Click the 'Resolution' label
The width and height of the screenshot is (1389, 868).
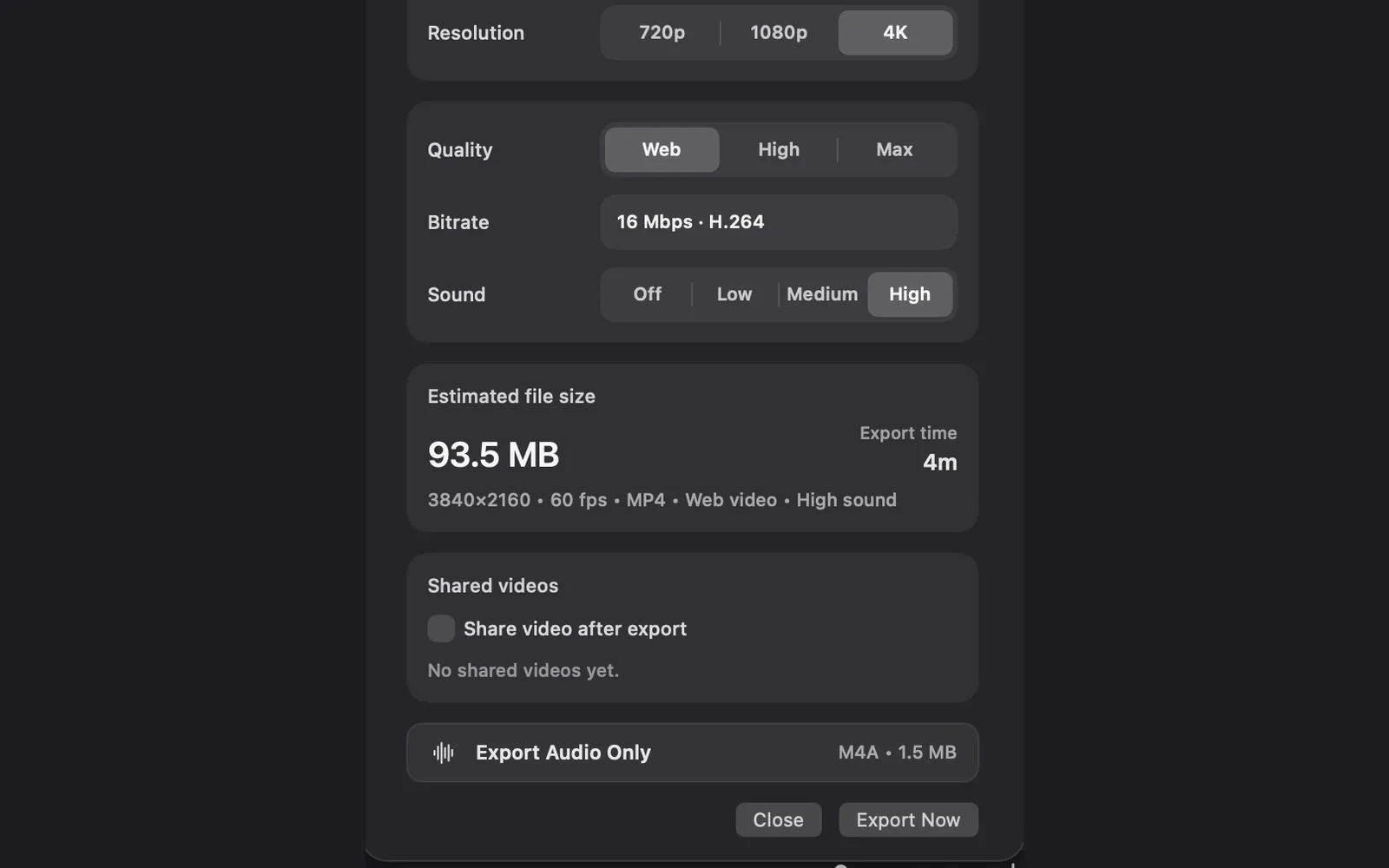click(x=476, y=33)
